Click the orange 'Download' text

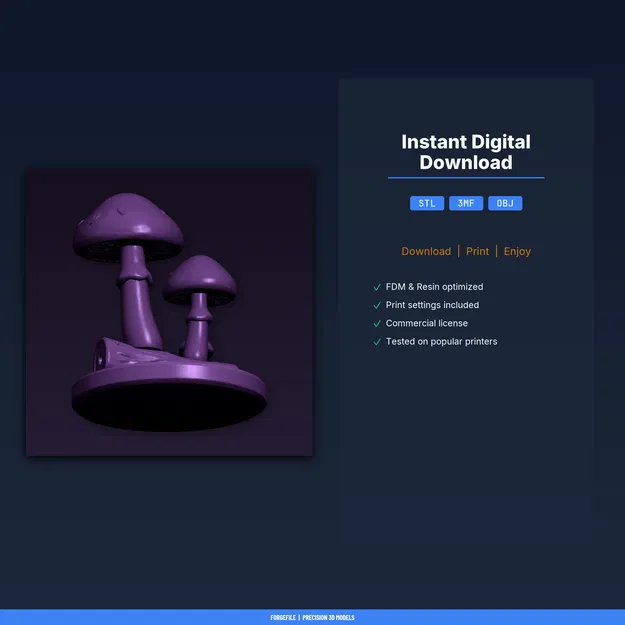(426, 251)
